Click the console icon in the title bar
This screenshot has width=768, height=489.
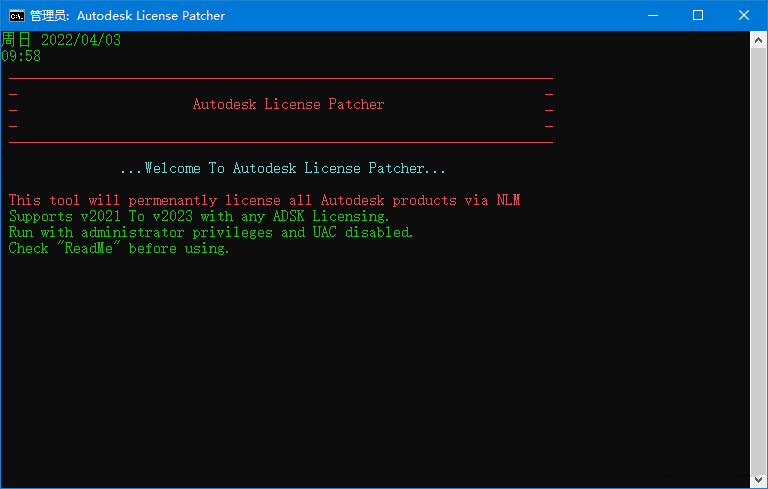[x=17, y=15]
